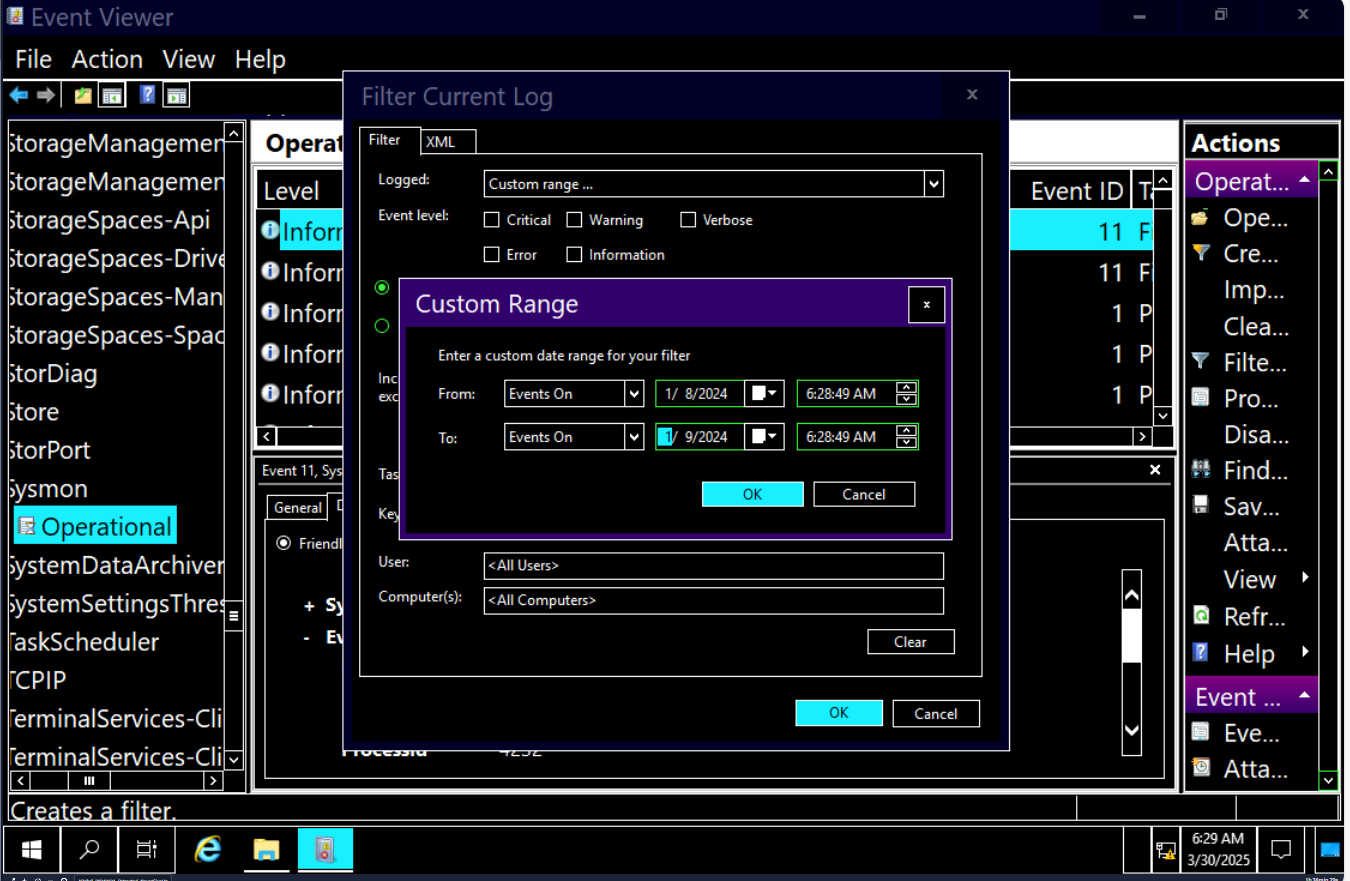The image size is (1350, 881).
Task: Click Refresh in the Actions pane
Action: 1250,617
